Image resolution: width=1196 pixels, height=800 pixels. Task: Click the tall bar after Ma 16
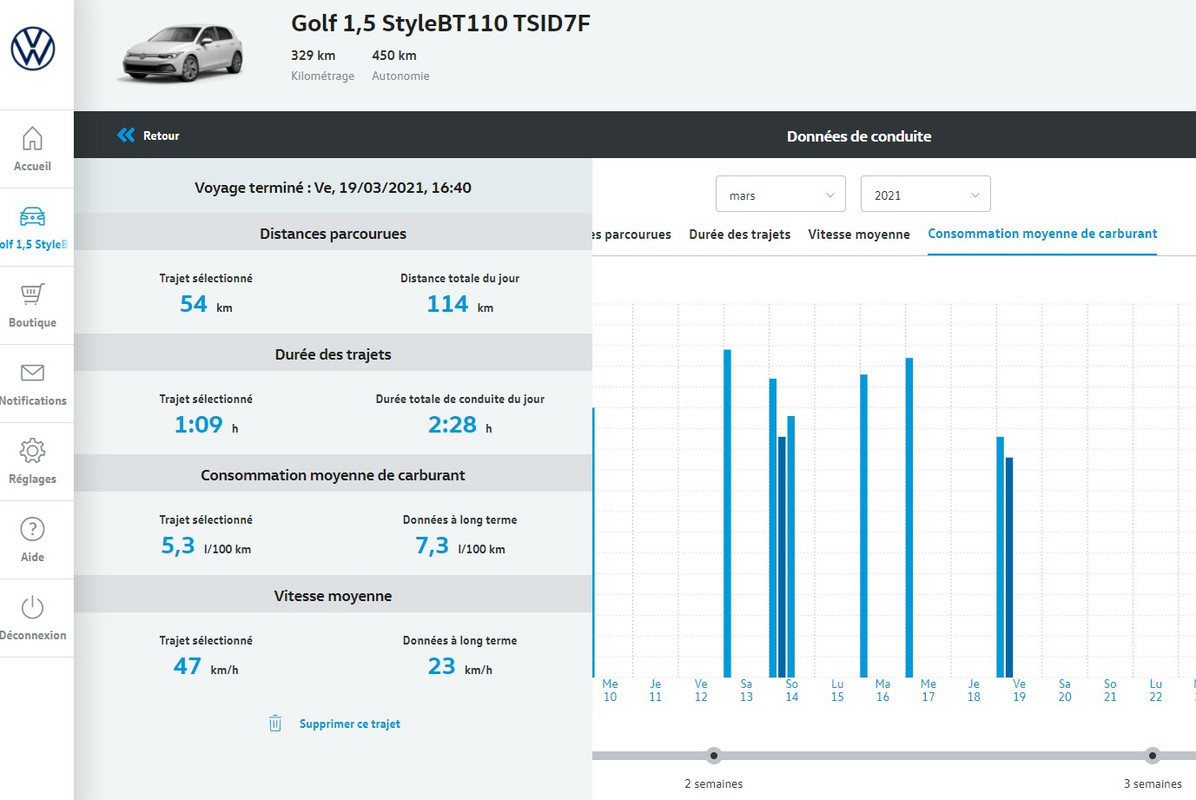coord(909,517)
